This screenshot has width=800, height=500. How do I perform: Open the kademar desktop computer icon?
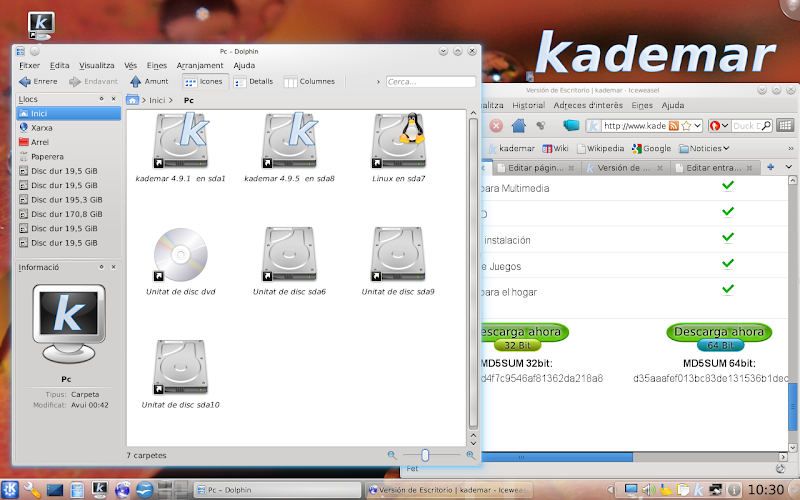point(41,26)
